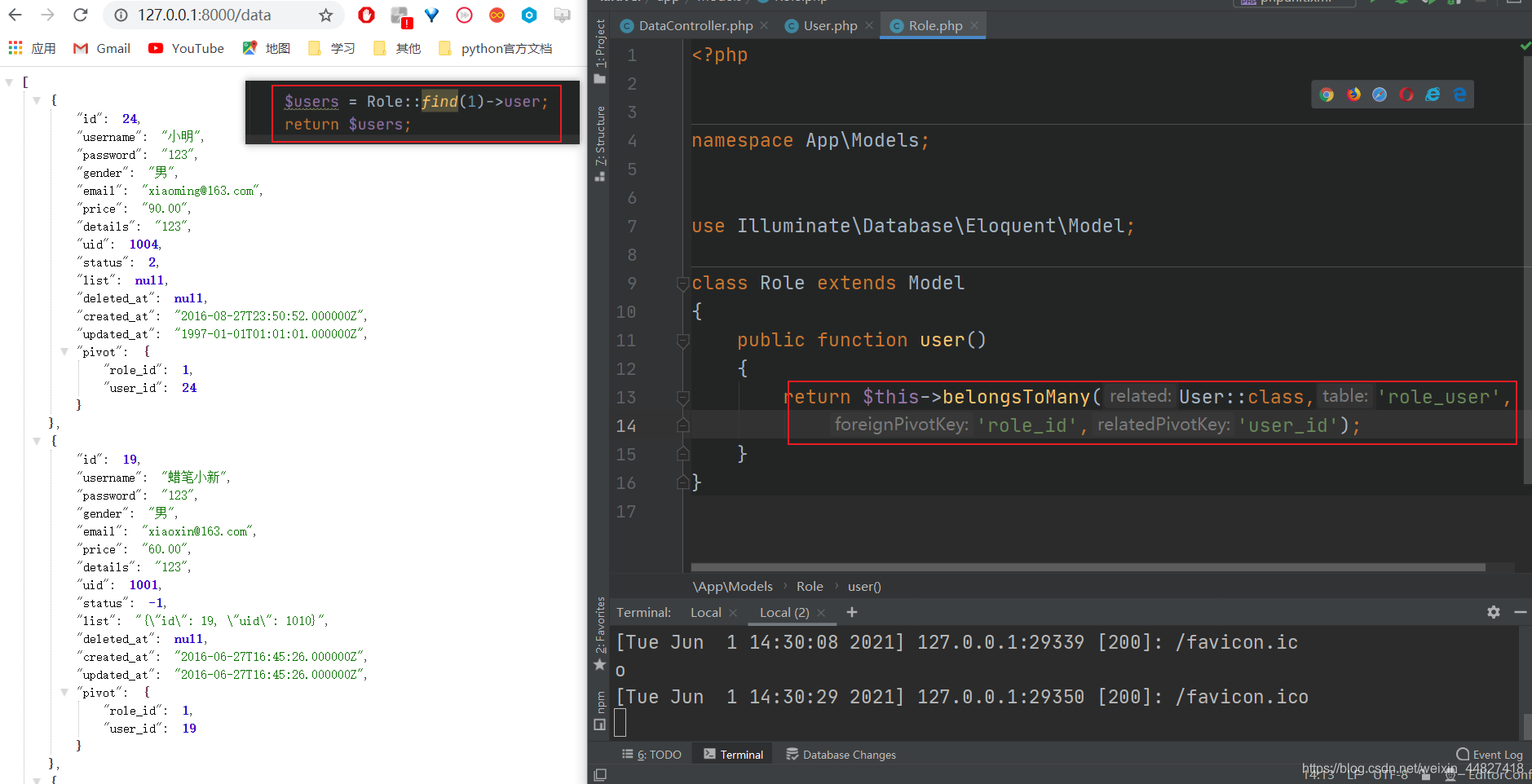Viewport: 1532px width, 784px height.
Task: Collapse the pivot object of user 24
Action: coord(64,352)
